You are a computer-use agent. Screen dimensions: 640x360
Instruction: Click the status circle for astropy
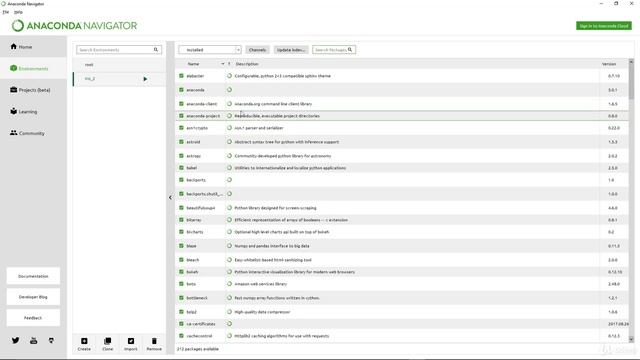tap(229, 156)
